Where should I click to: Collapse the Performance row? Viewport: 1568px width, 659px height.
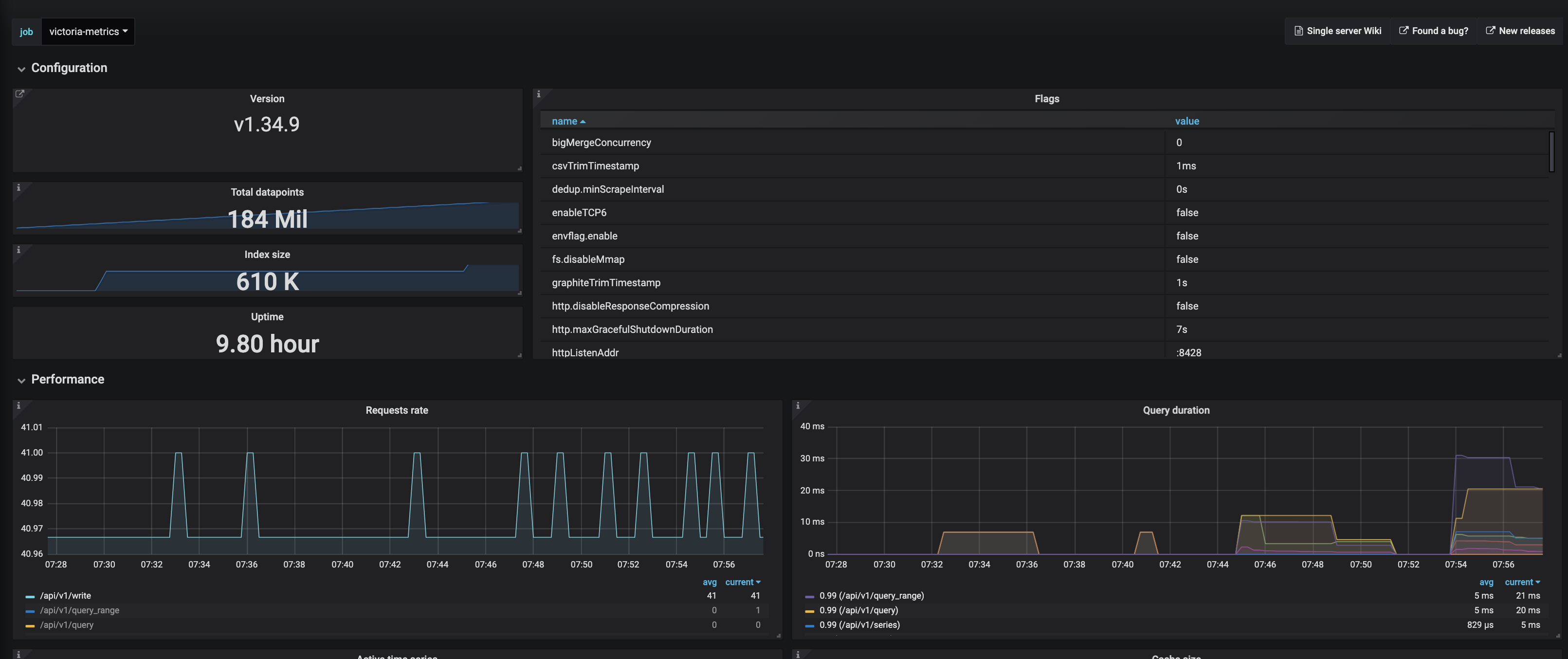click(x=68, y=379)
